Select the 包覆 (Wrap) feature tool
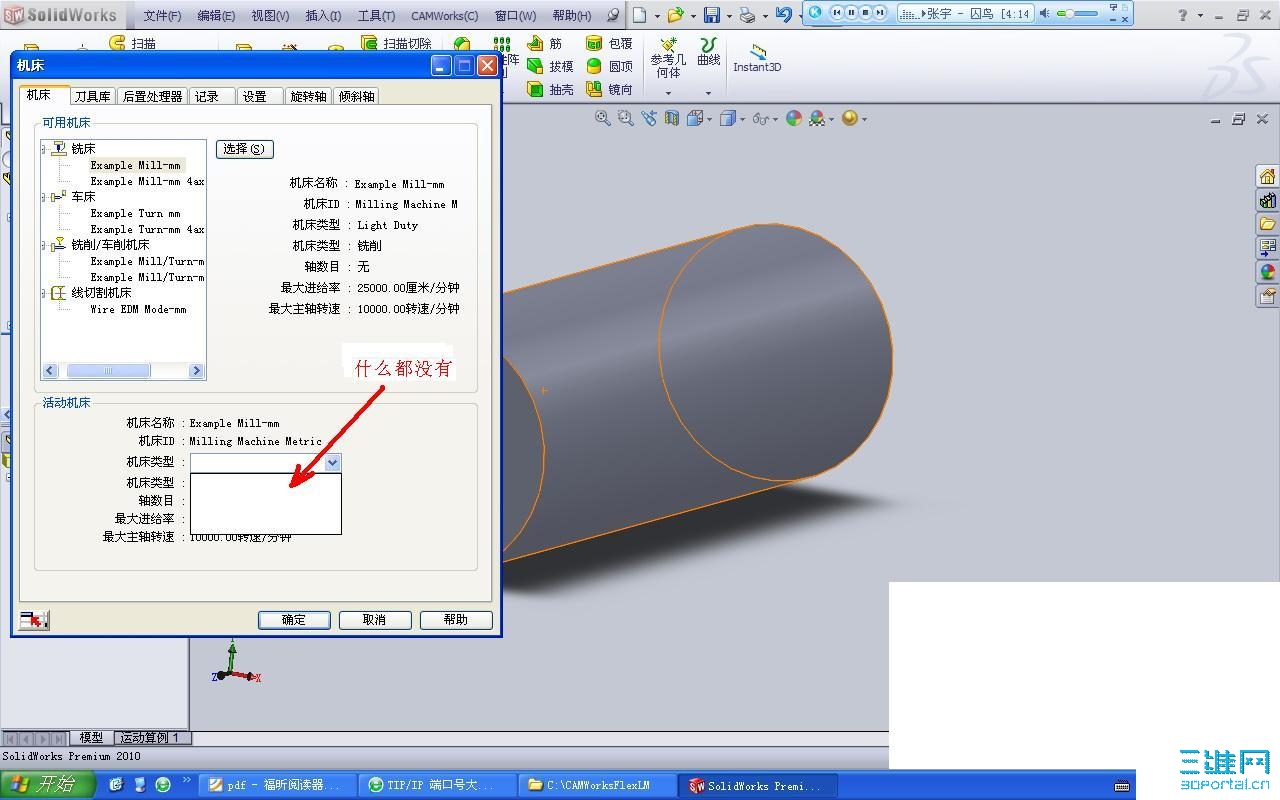Image resolution: width=1280 pixels, height=800 pixels. [x=609, y=44]
